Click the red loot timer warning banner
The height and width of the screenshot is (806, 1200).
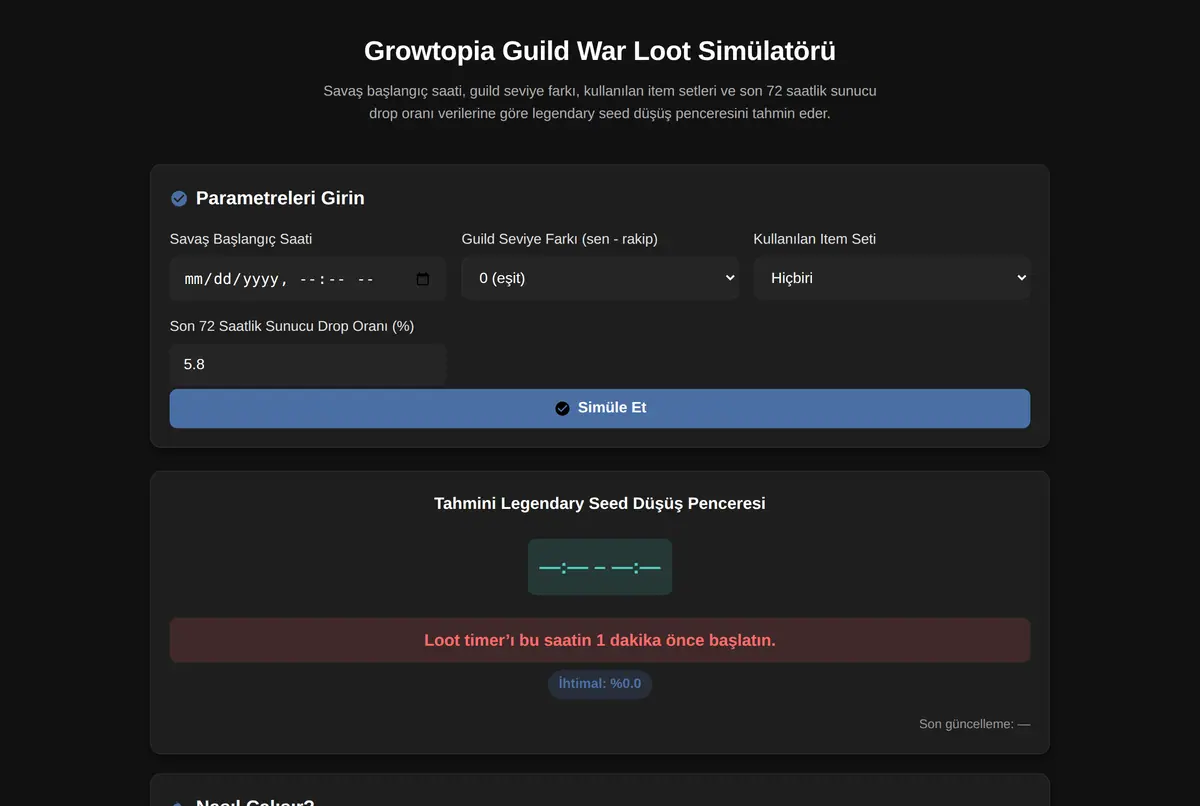(x=600, y=640)
